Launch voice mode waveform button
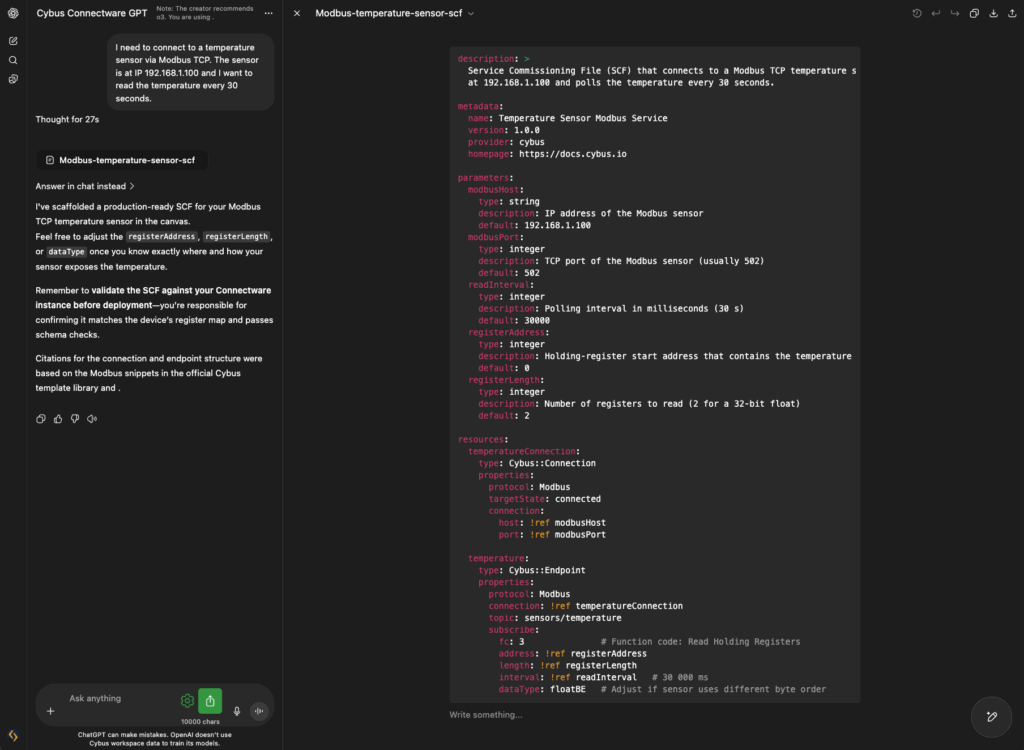1024x750 pixels. pos(259,711)
